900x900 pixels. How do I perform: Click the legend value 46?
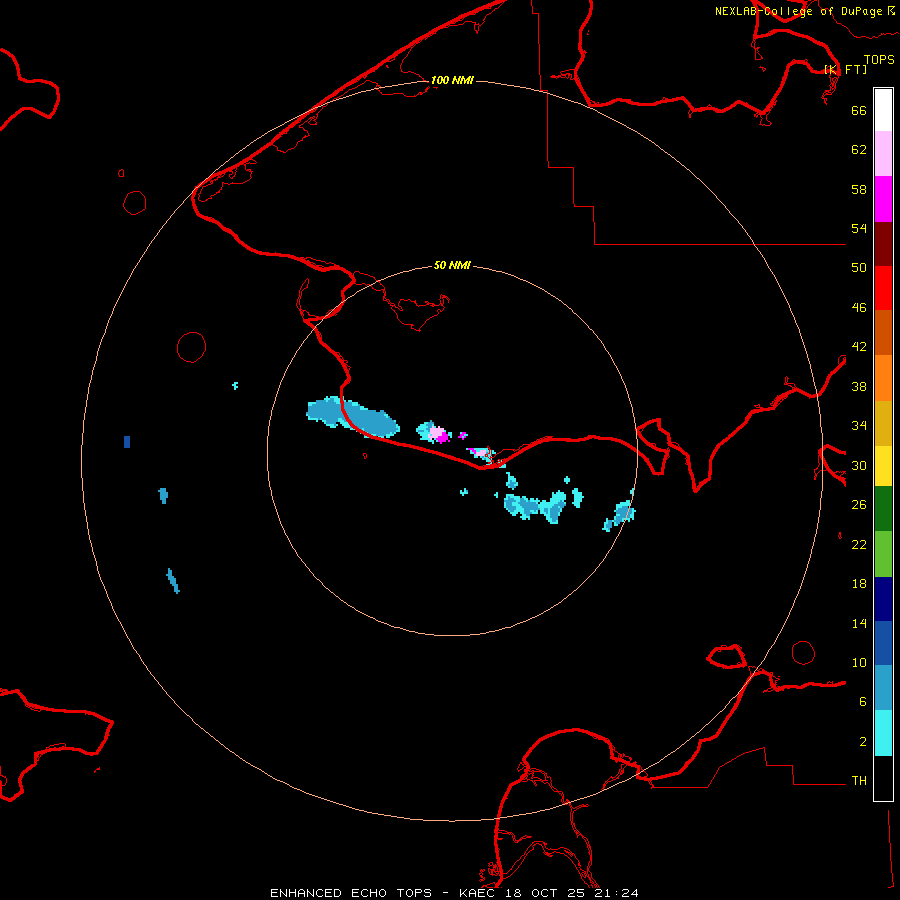pyautogui.click(x=859, y=307)
